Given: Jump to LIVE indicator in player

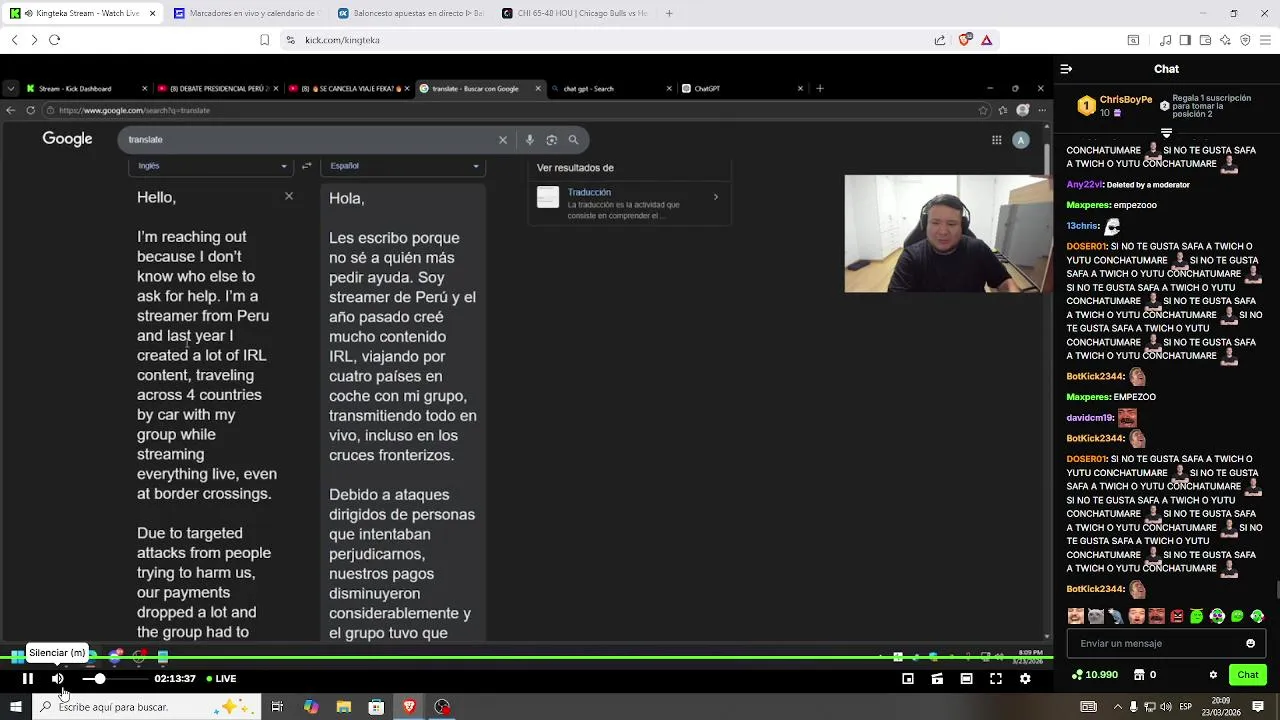Looking at the screenshot, I should (x=221, y=679).
